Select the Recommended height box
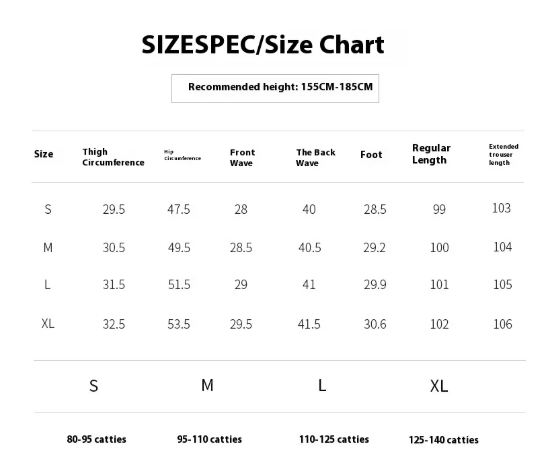Image resolution: width=533 pixels, height=456 pixels. pyautogui.click(x=275, y=88)
